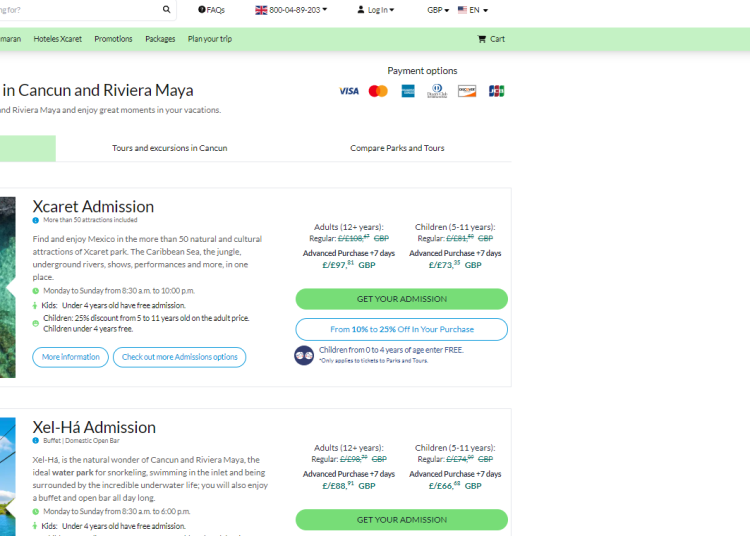Open the FAQs help link
Screen dimensions: 750x536
(x=211, y=10)
